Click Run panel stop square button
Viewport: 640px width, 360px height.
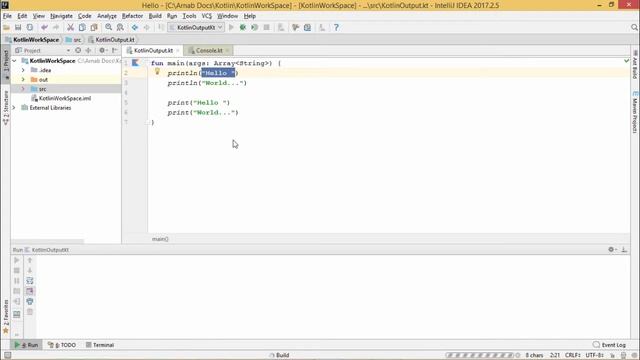[x=17, y=270]
